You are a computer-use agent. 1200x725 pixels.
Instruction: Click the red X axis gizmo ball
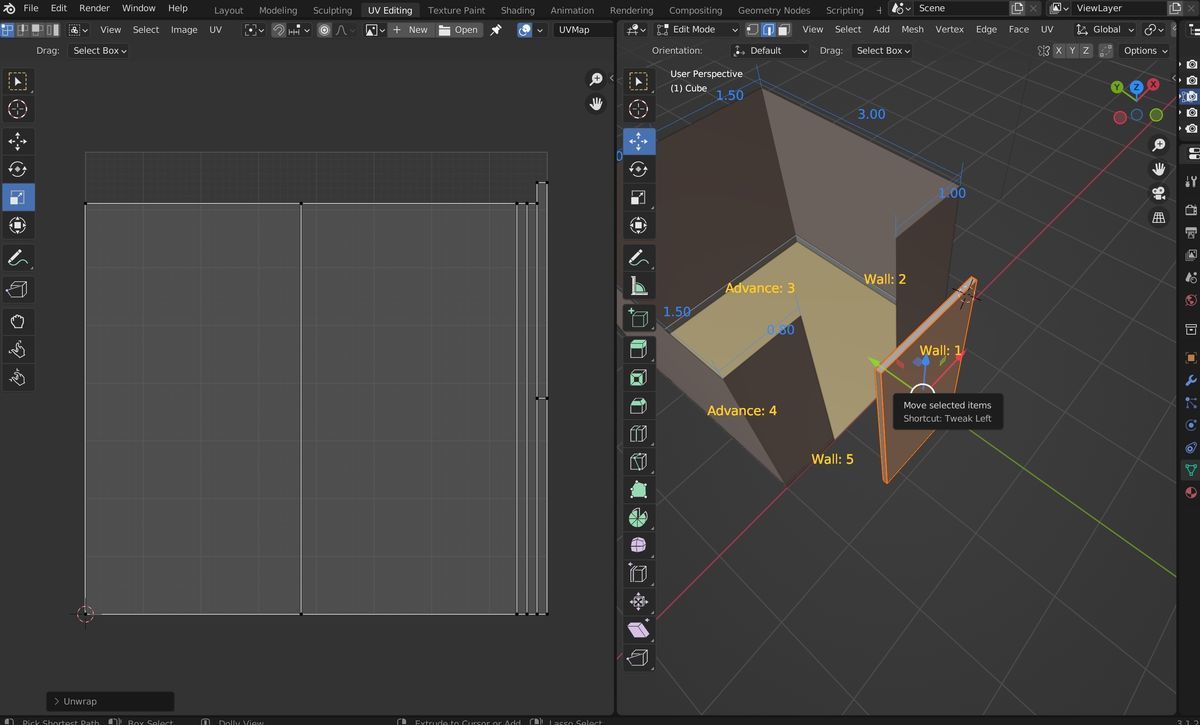click(x=1153, y=85)
